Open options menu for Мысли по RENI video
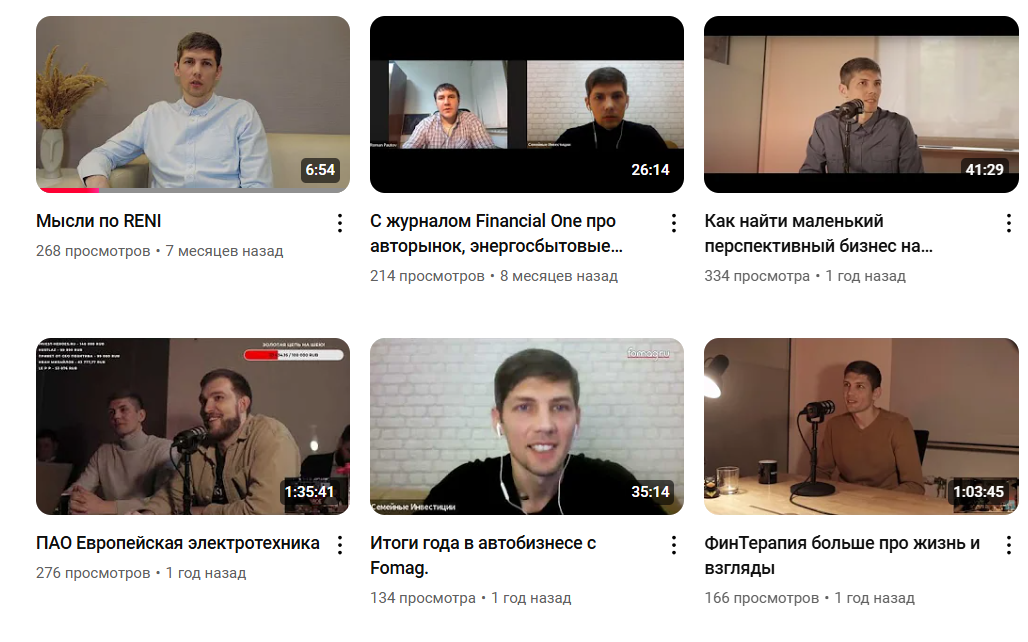 pos(340,222)
